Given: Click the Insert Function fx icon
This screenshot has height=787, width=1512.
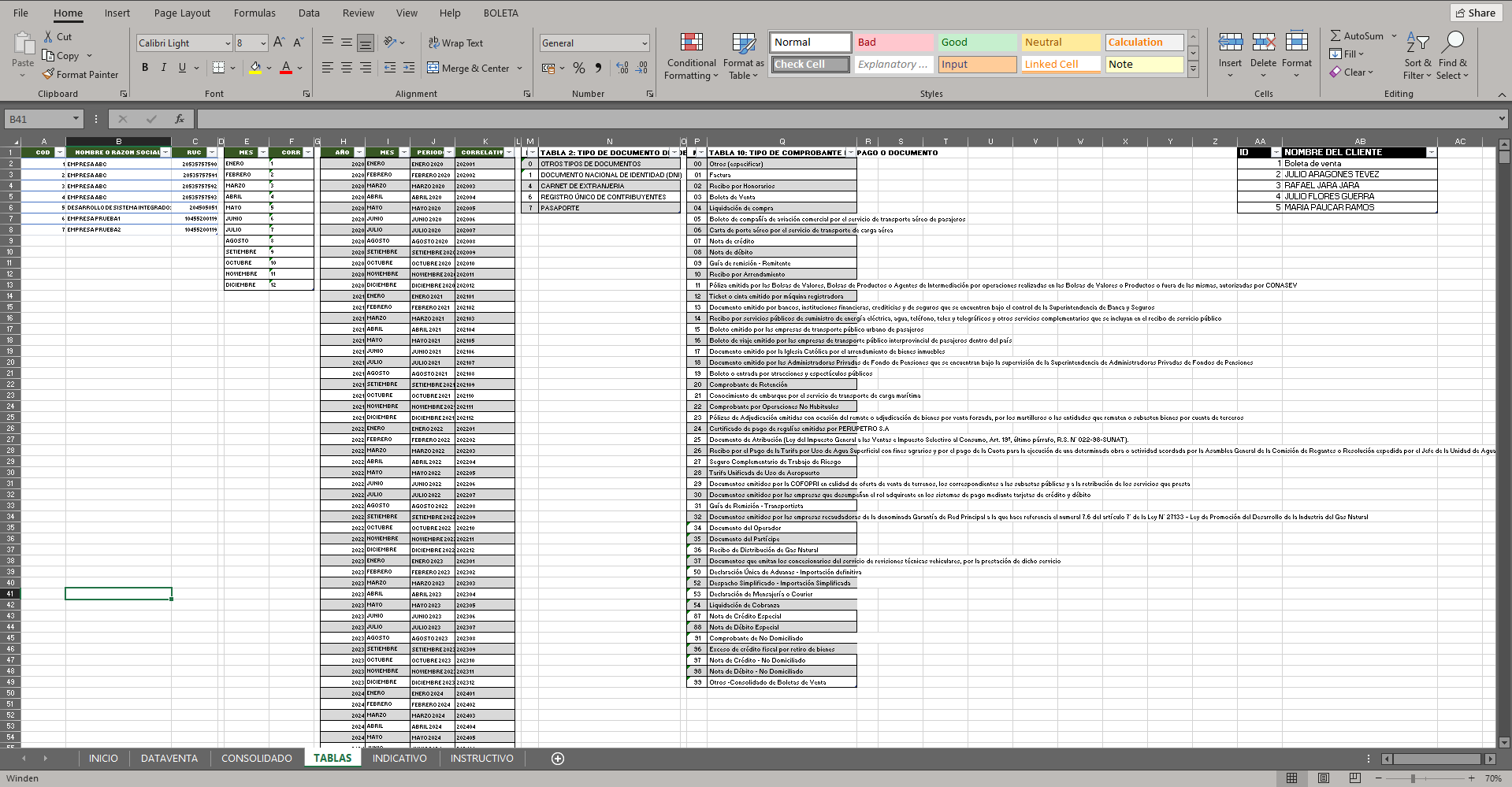Looking at the screenshot, I should tap(180, 119).
